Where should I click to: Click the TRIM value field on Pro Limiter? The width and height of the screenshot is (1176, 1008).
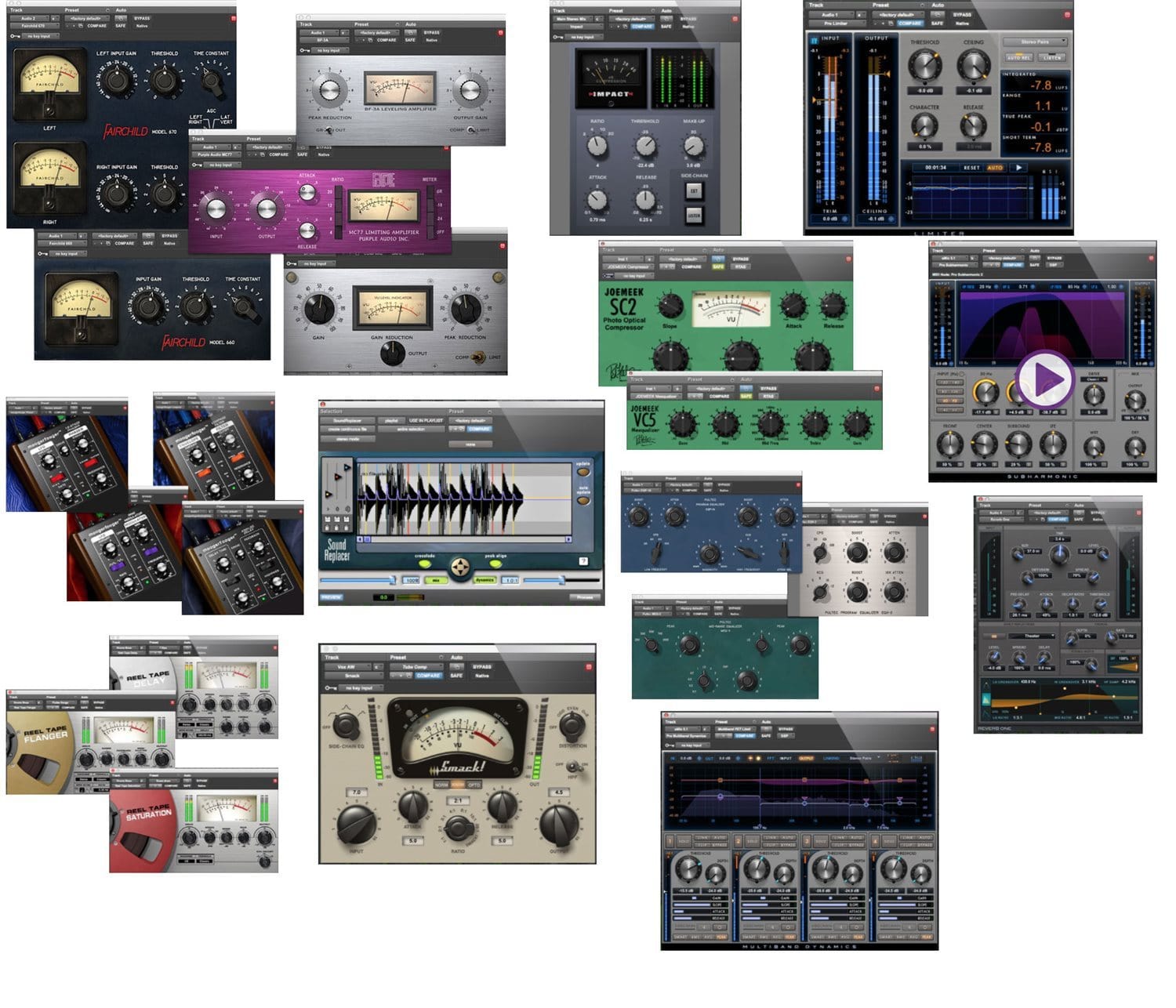coord(829,219)
